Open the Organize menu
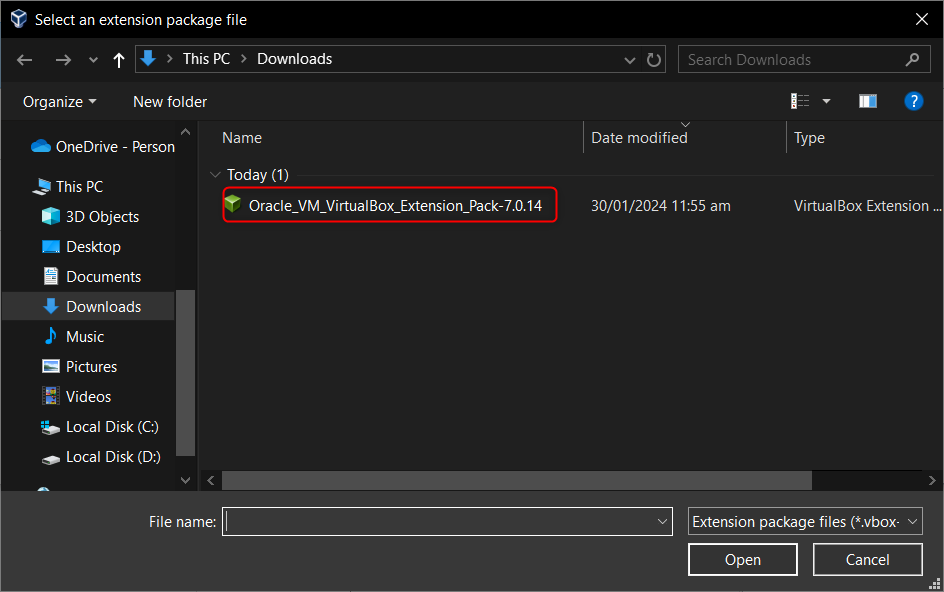This screenshot has width=944, height=592. click(x=59, y=102)
